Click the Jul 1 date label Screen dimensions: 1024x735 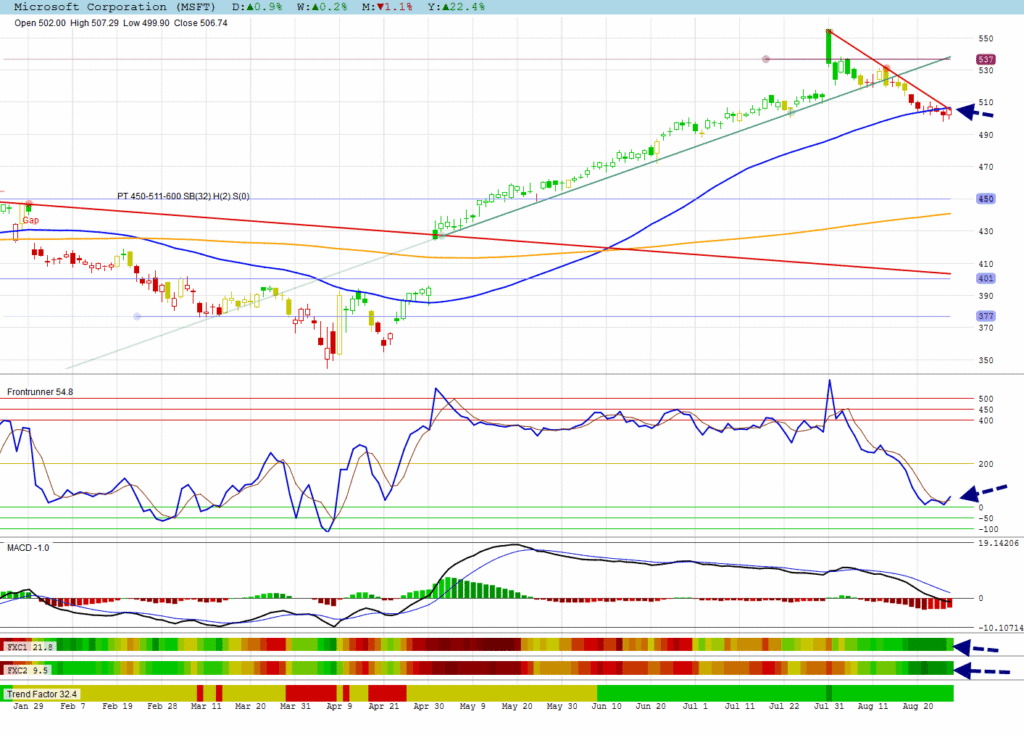click(695, 706)
